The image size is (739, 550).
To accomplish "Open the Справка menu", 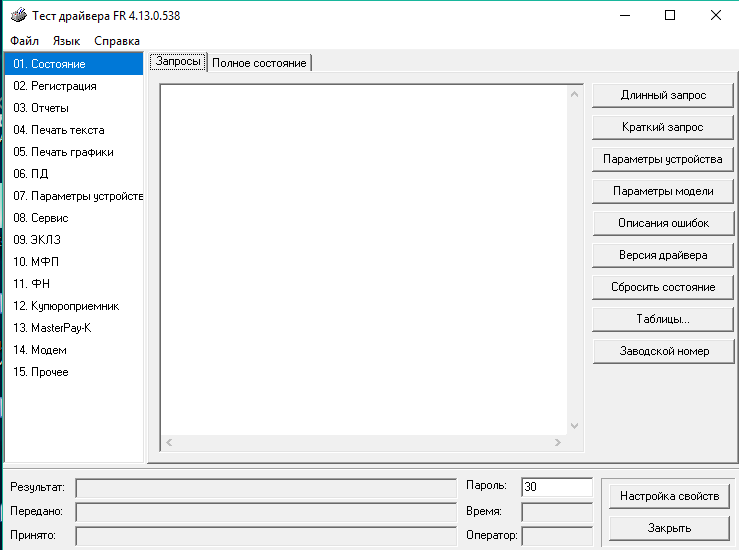I will click(x=117, y=41).
